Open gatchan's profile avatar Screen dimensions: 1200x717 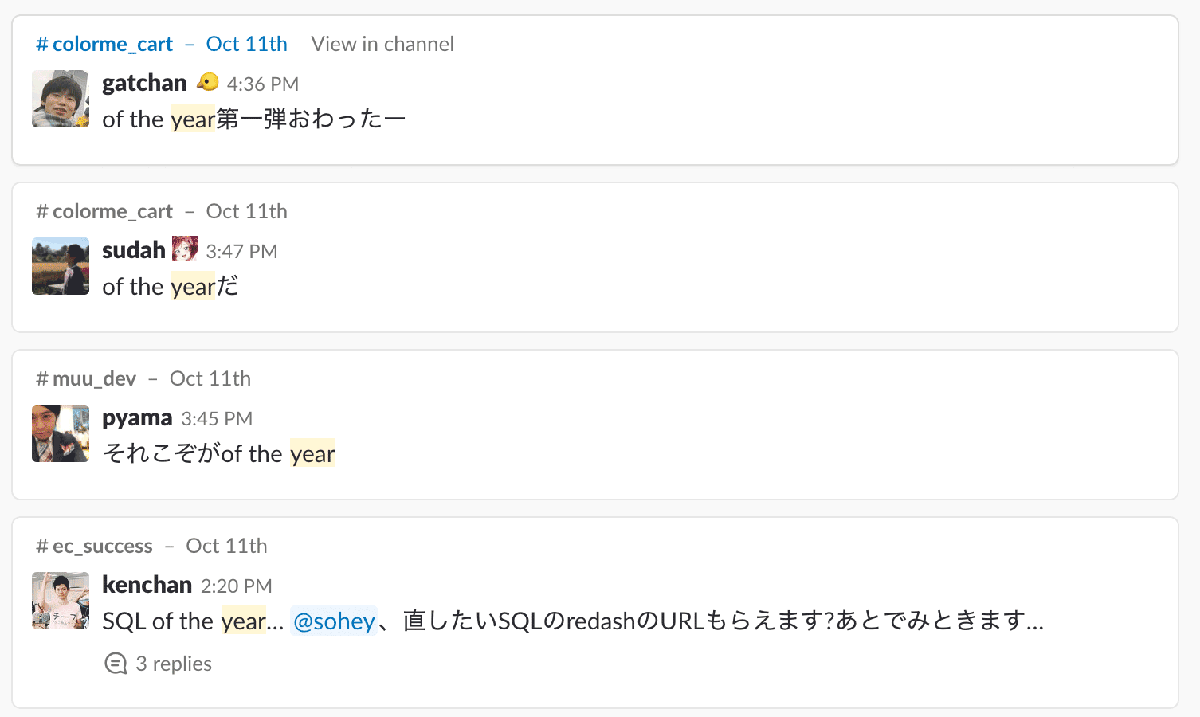(x=61, y=99)
